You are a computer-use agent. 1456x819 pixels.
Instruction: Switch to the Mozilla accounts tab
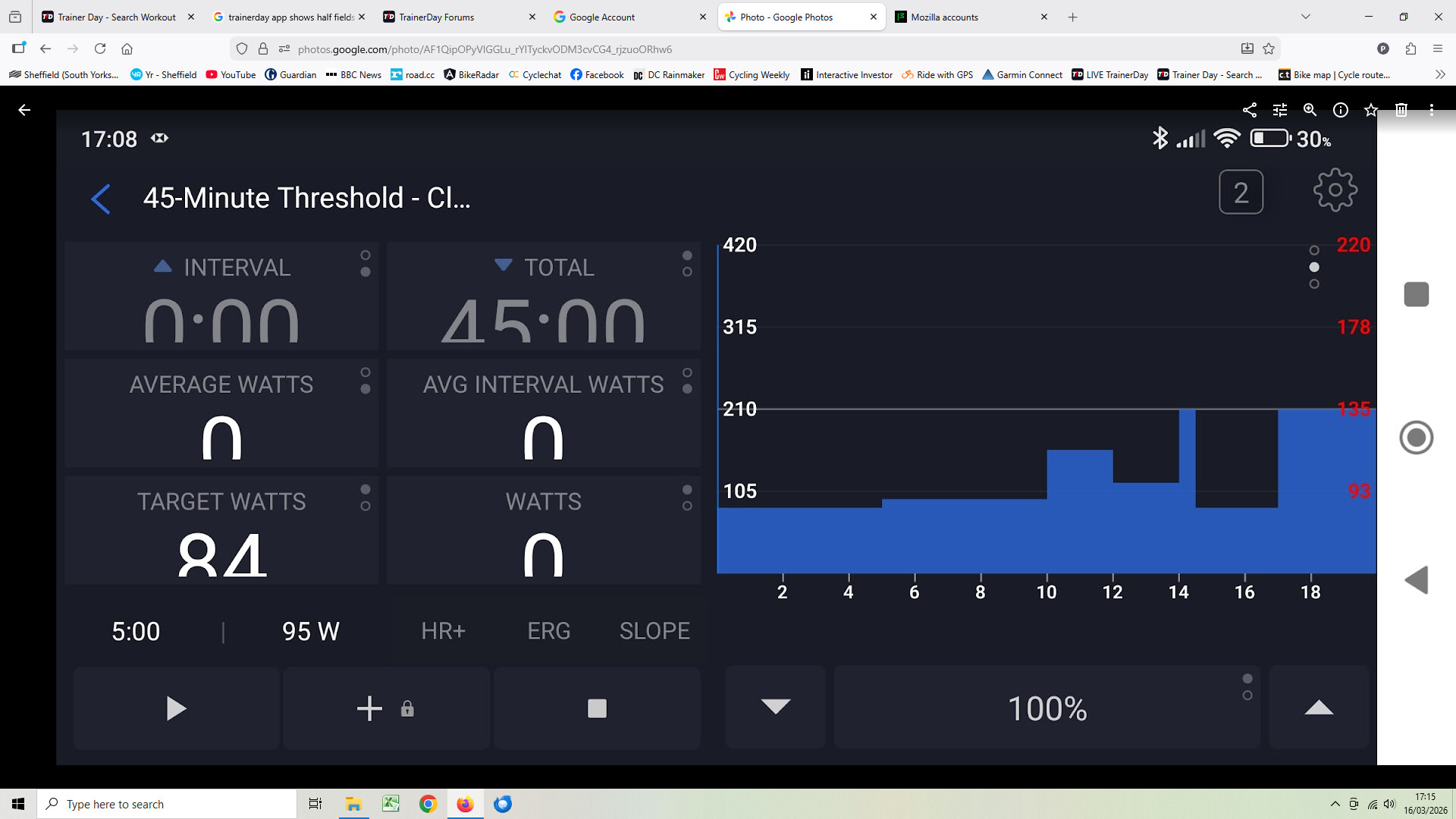[944, 17]
